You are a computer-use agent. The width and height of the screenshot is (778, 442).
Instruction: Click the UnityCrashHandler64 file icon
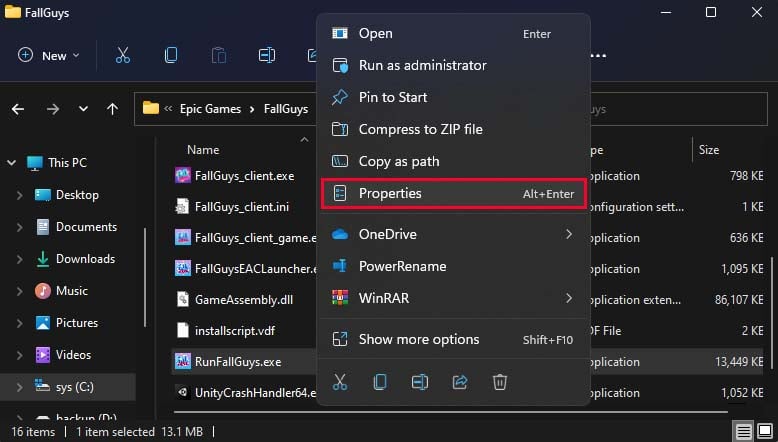[183, 392]
